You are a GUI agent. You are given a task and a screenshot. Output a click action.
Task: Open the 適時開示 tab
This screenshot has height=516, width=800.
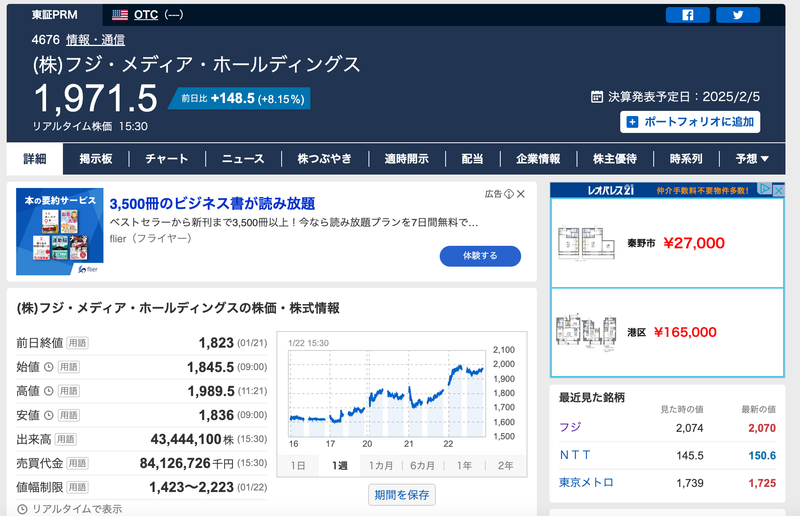coord(407,159)
